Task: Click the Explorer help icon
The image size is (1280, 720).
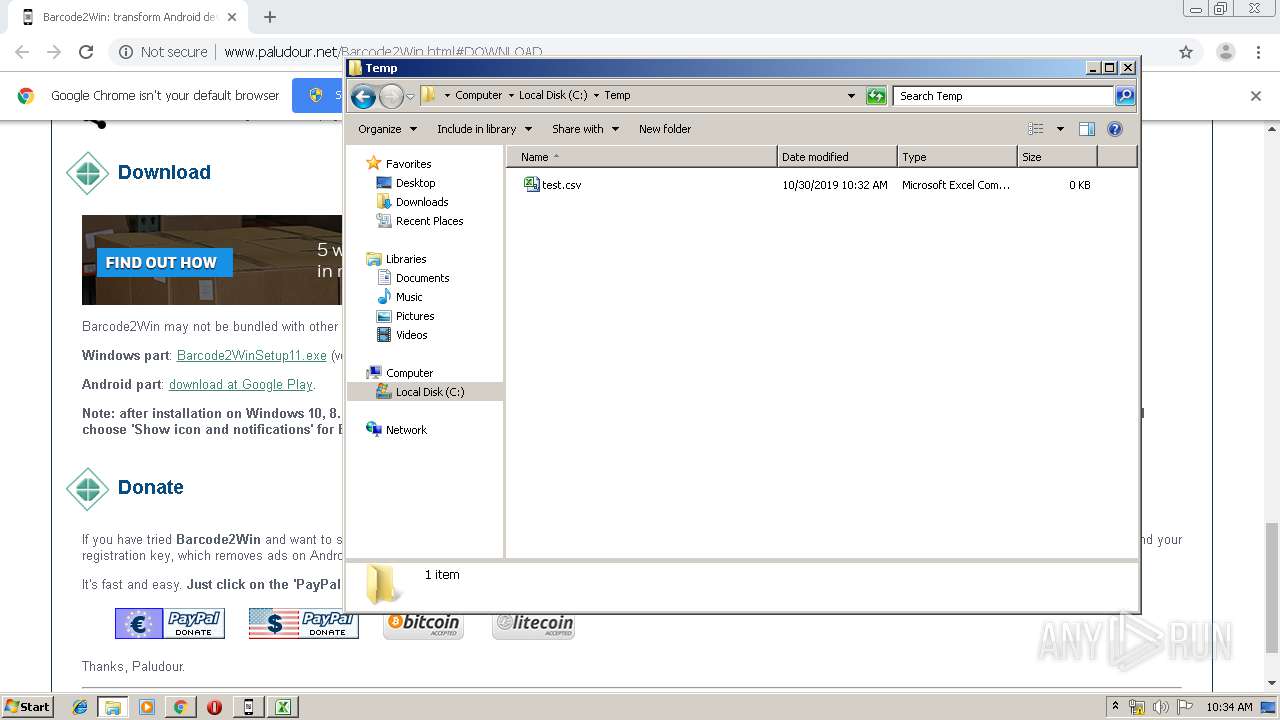Action: (1115, 129)
